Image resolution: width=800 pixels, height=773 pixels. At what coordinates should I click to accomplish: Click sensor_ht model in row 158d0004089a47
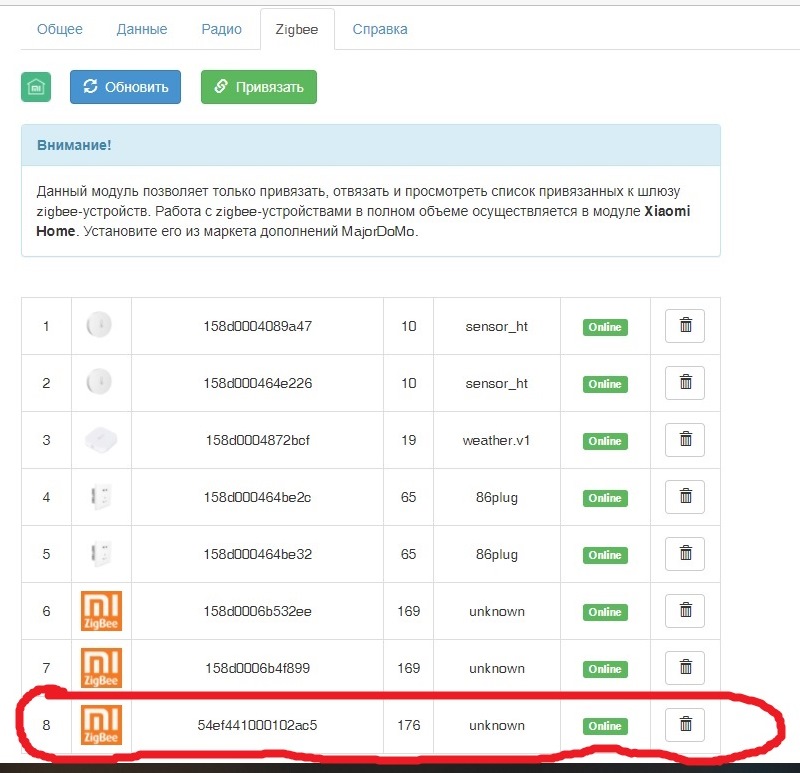click(x=496, y=327)
